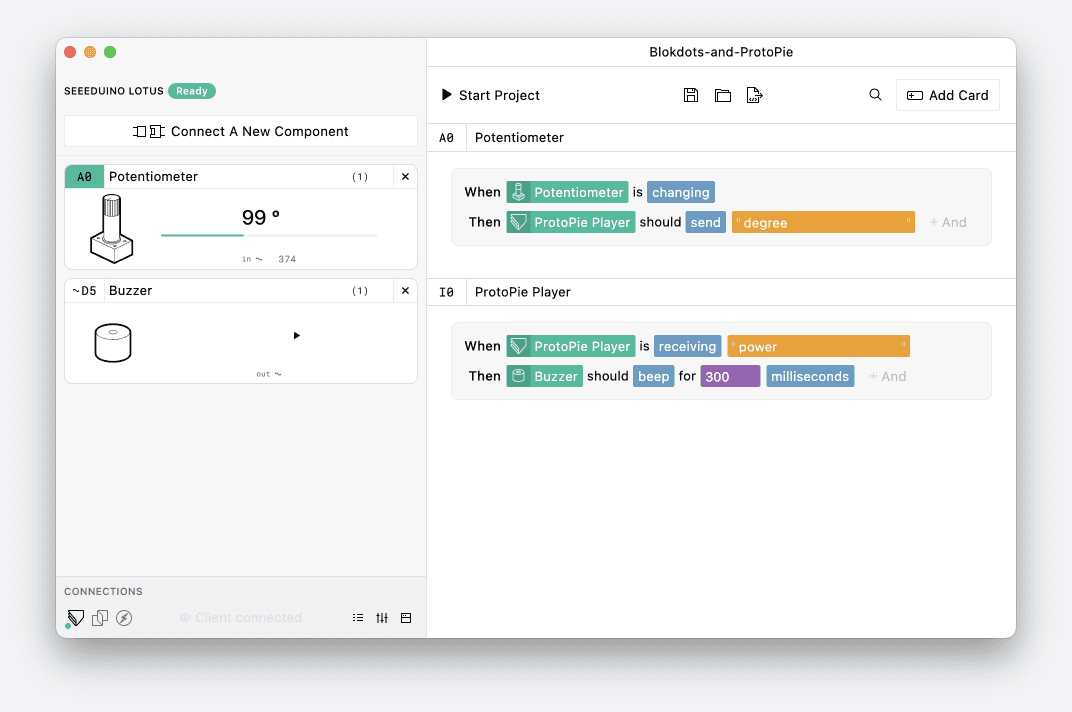
Task: Select the ProtoPie Player I0 section header
Action: (x=721, y=292)
